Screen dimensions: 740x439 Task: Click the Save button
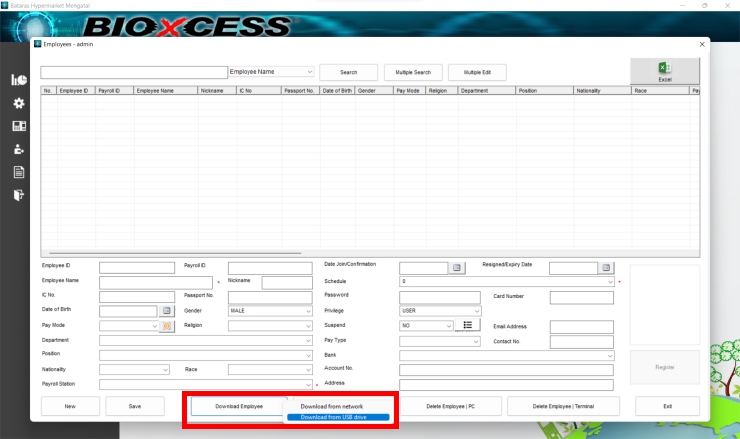(135, 406)
